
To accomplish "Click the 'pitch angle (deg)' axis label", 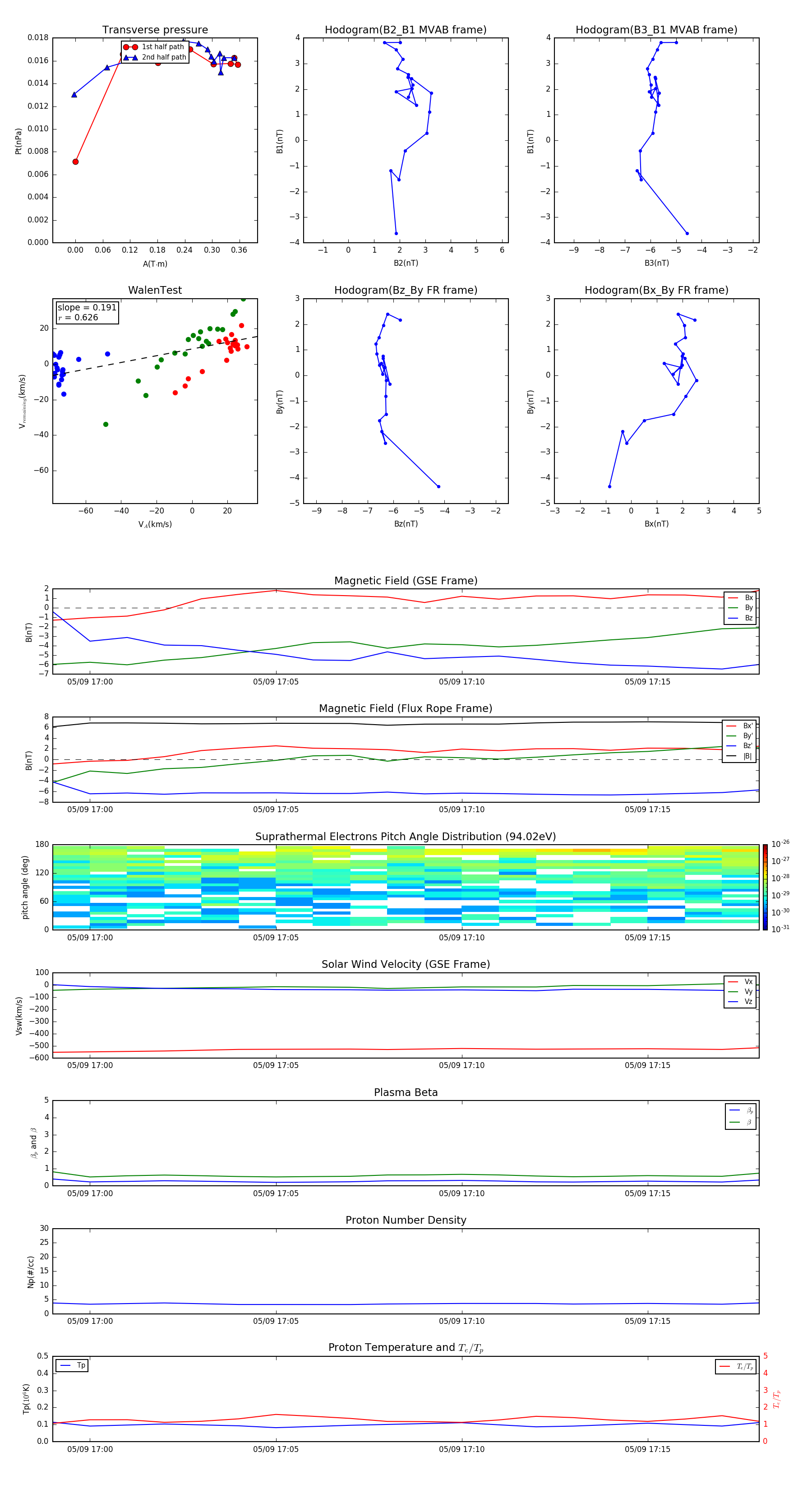I will (25, 887).
